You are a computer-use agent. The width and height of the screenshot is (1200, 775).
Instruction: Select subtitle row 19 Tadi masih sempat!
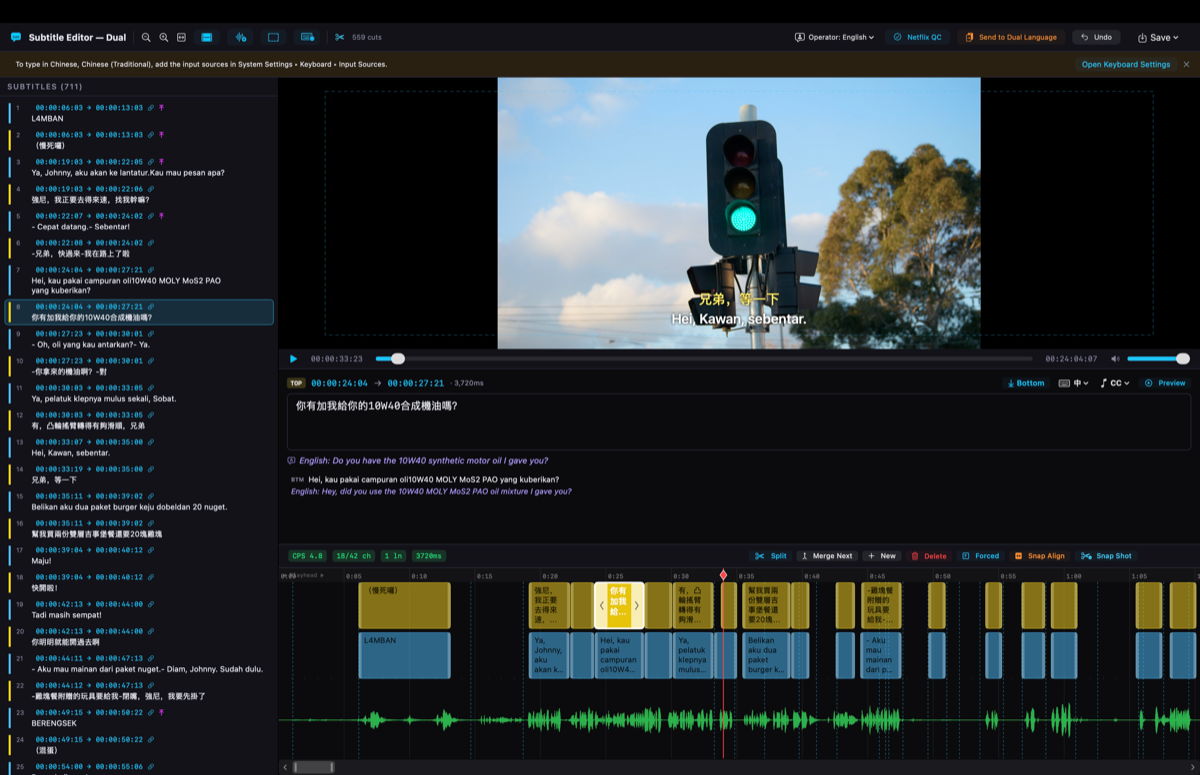tap(139, 609)
